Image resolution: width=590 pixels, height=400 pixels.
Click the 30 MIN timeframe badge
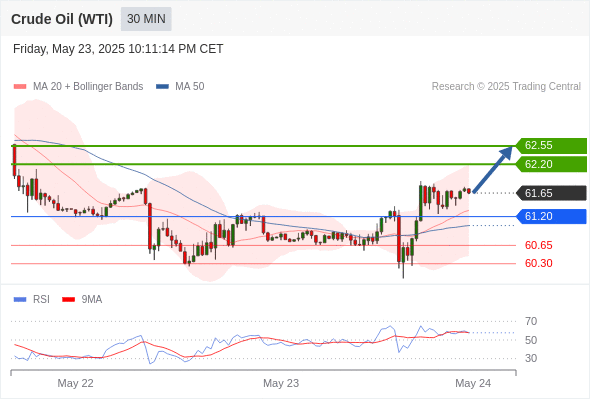[x=146, y=19]
